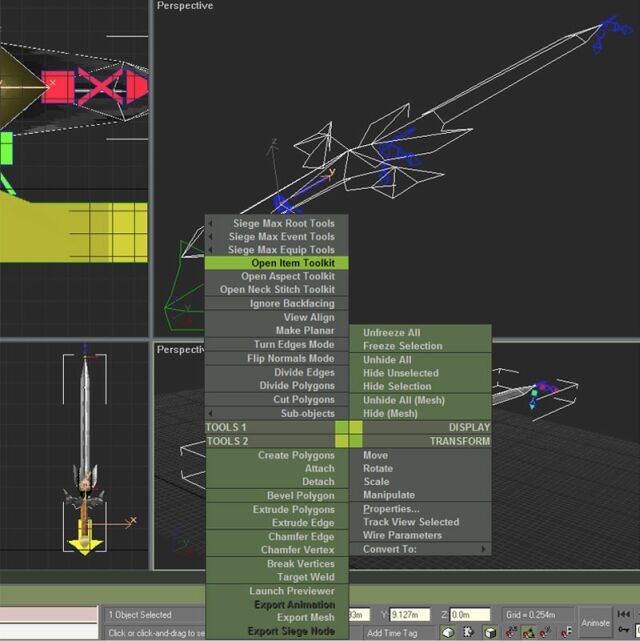Choose Cut Polygons
The image size is (640, 641).
[x=277, y=399]
